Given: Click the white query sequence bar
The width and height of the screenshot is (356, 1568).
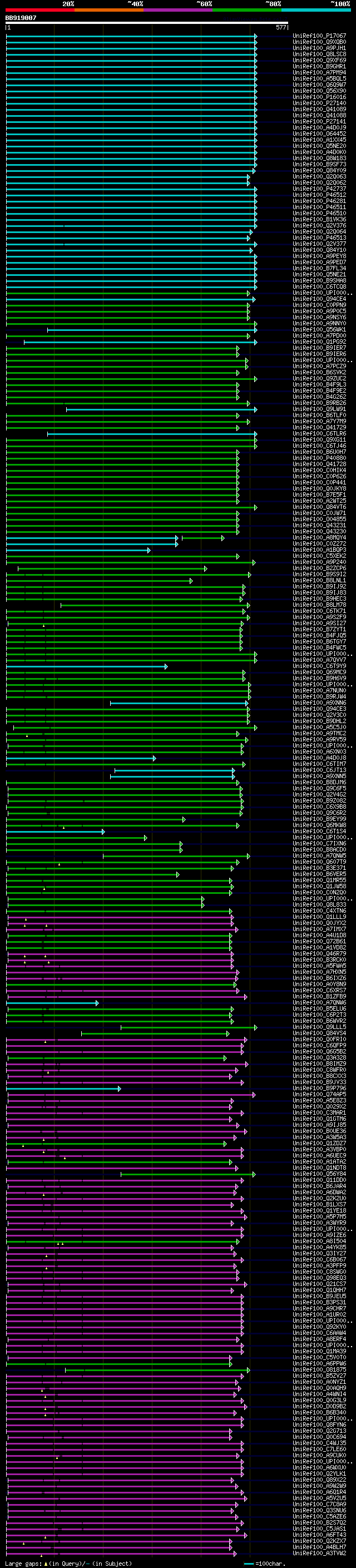Looking at the screenshot, I should coord(147,22).
